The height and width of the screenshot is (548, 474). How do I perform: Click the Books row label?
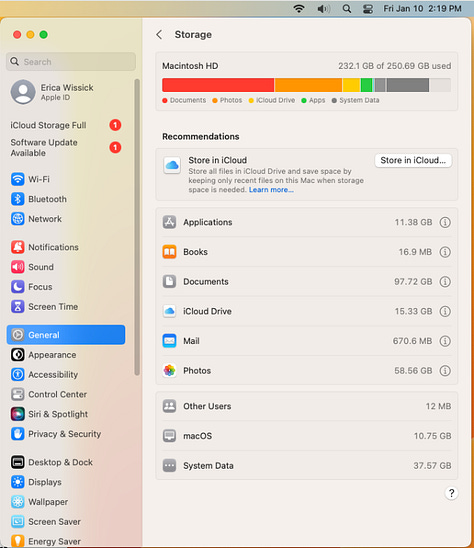pyautogui.click(x=195, y=252)
